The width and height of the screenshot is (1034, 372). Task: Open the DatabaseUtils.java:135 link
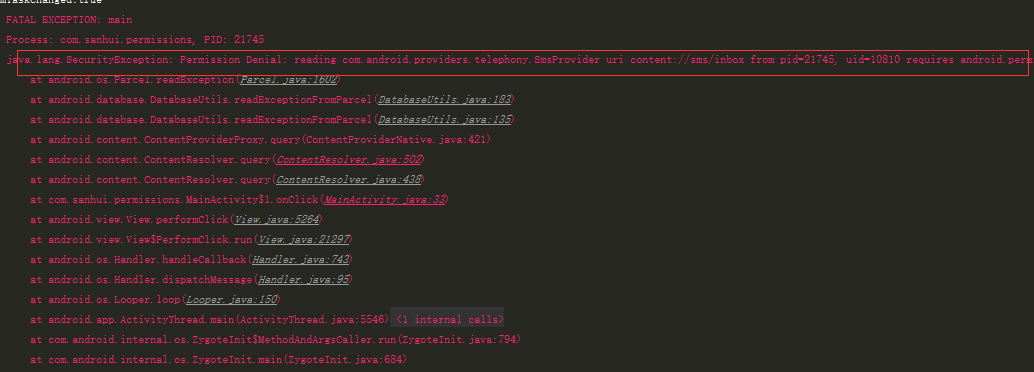pos(444,120)
